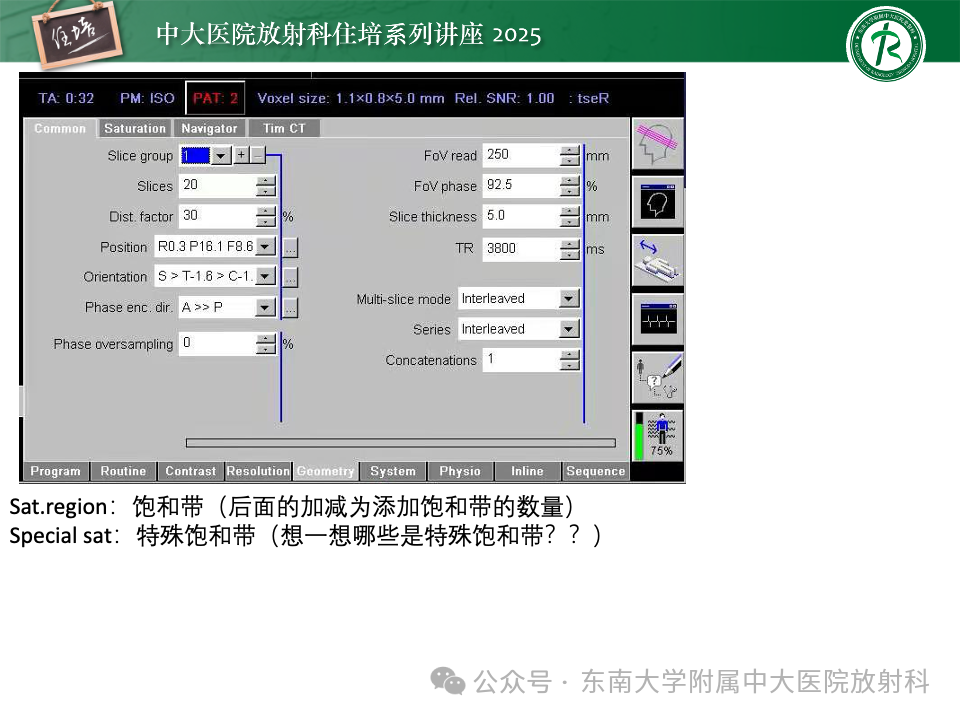Click the FoV phase field 92.5
The width and height of the screenshot is (960, 720).
point(521,186)
